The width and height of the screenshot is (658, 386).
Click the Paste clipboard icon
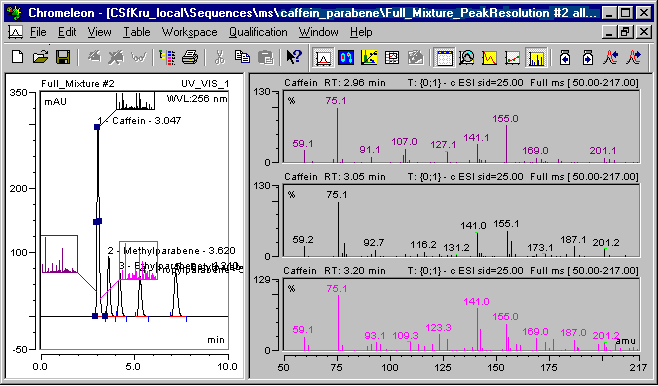265,57
